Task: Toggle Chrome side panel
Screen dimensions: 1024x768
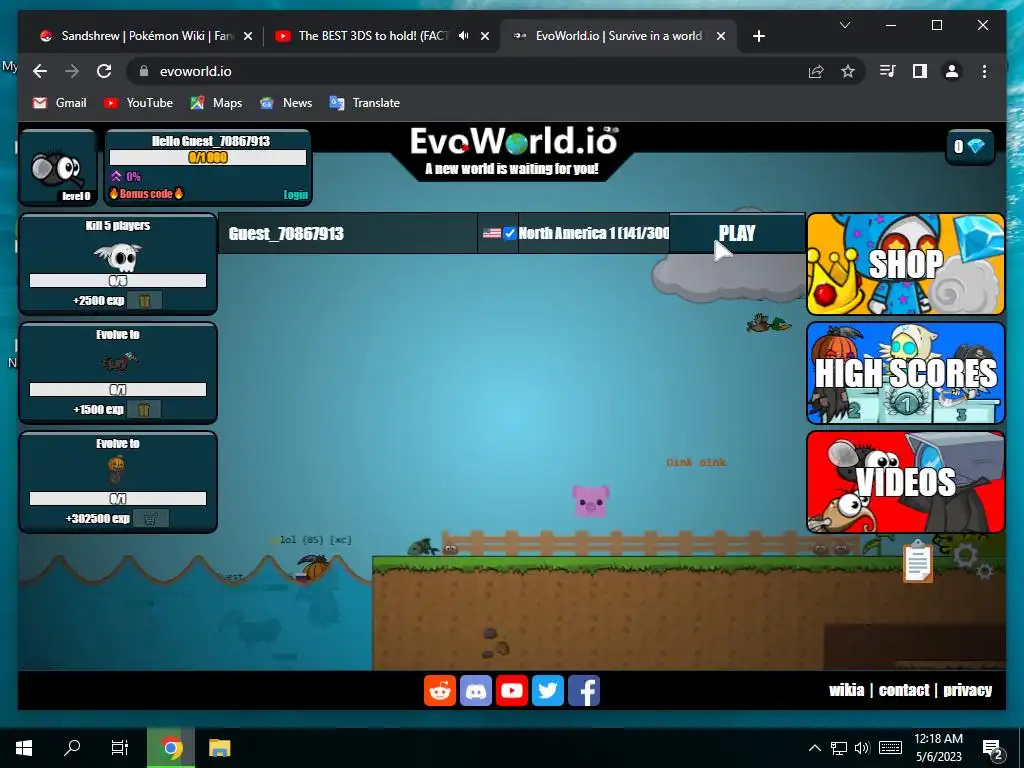Action: 920,71
